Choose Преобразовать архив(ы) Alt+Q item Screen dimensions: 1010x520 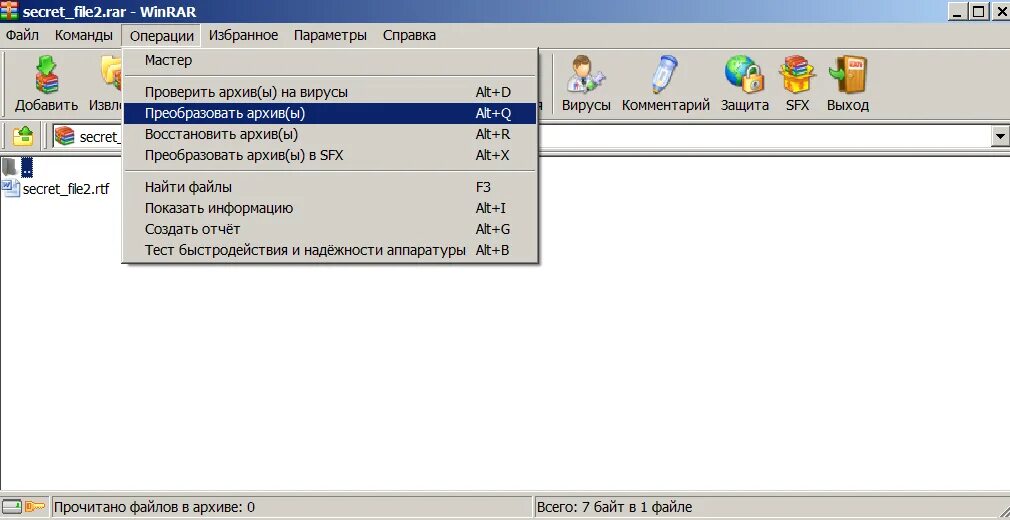tap(330, 113)
